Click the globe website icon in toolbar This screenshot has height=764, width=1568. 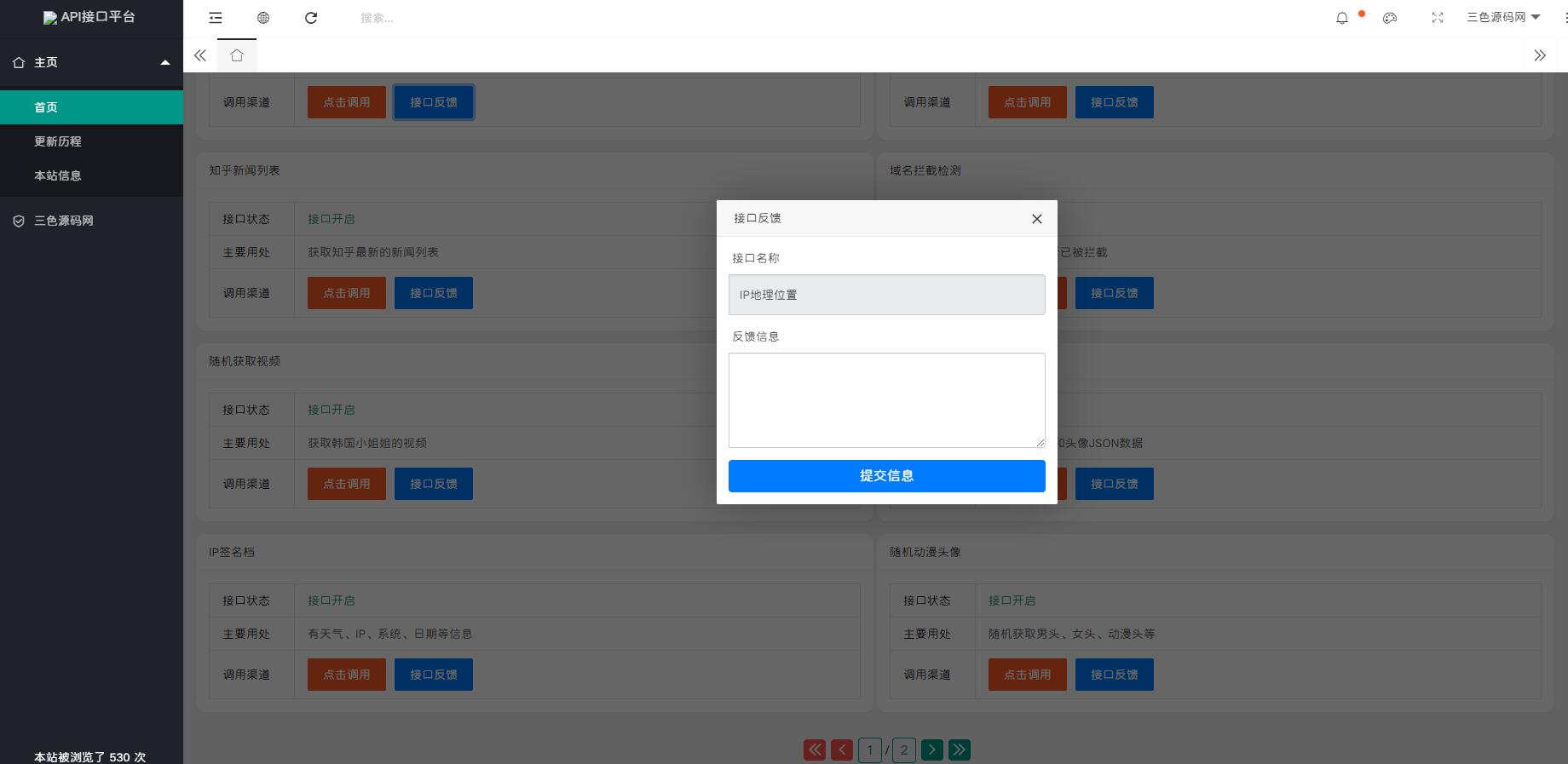click(x=263, y=18)
